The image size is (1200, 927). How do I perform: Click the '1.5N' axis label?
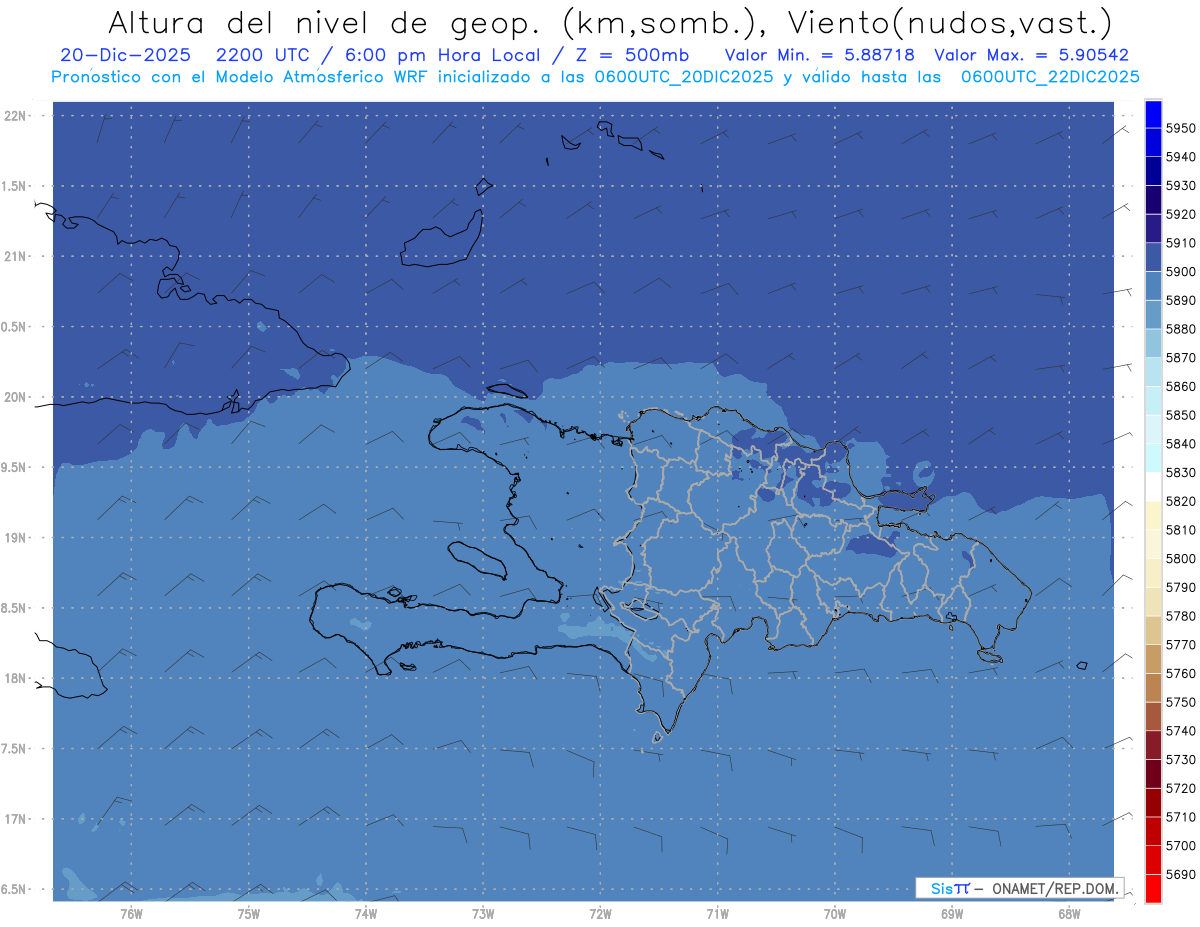(13, 186)
